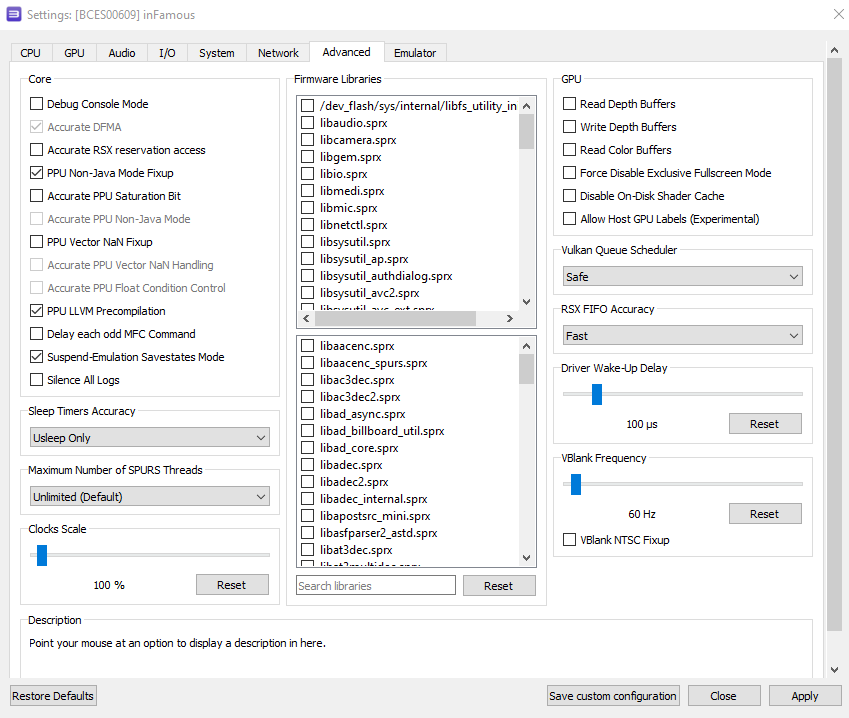
Task: Click the VBlank Frequency slider handle
Action: pyautogui.click(x=576, y=484)
